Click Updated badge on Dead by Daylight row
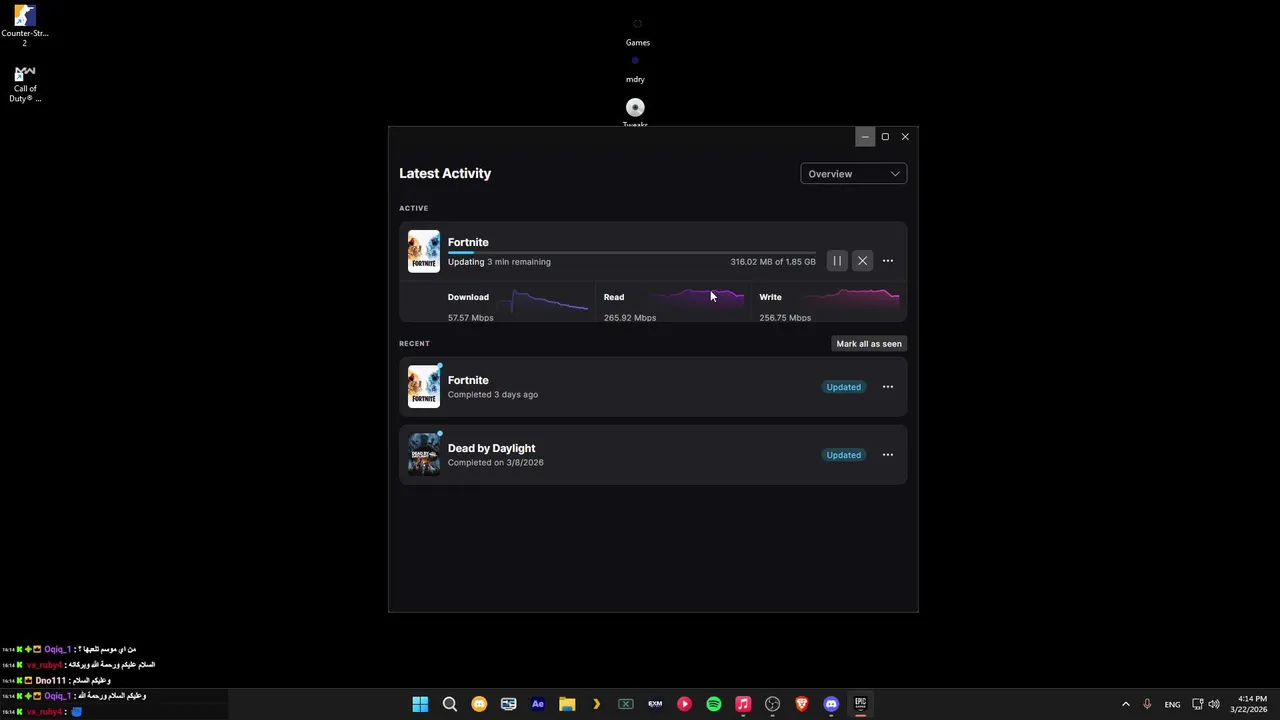This screenshot has height=720, width=1280. point(843,455)
